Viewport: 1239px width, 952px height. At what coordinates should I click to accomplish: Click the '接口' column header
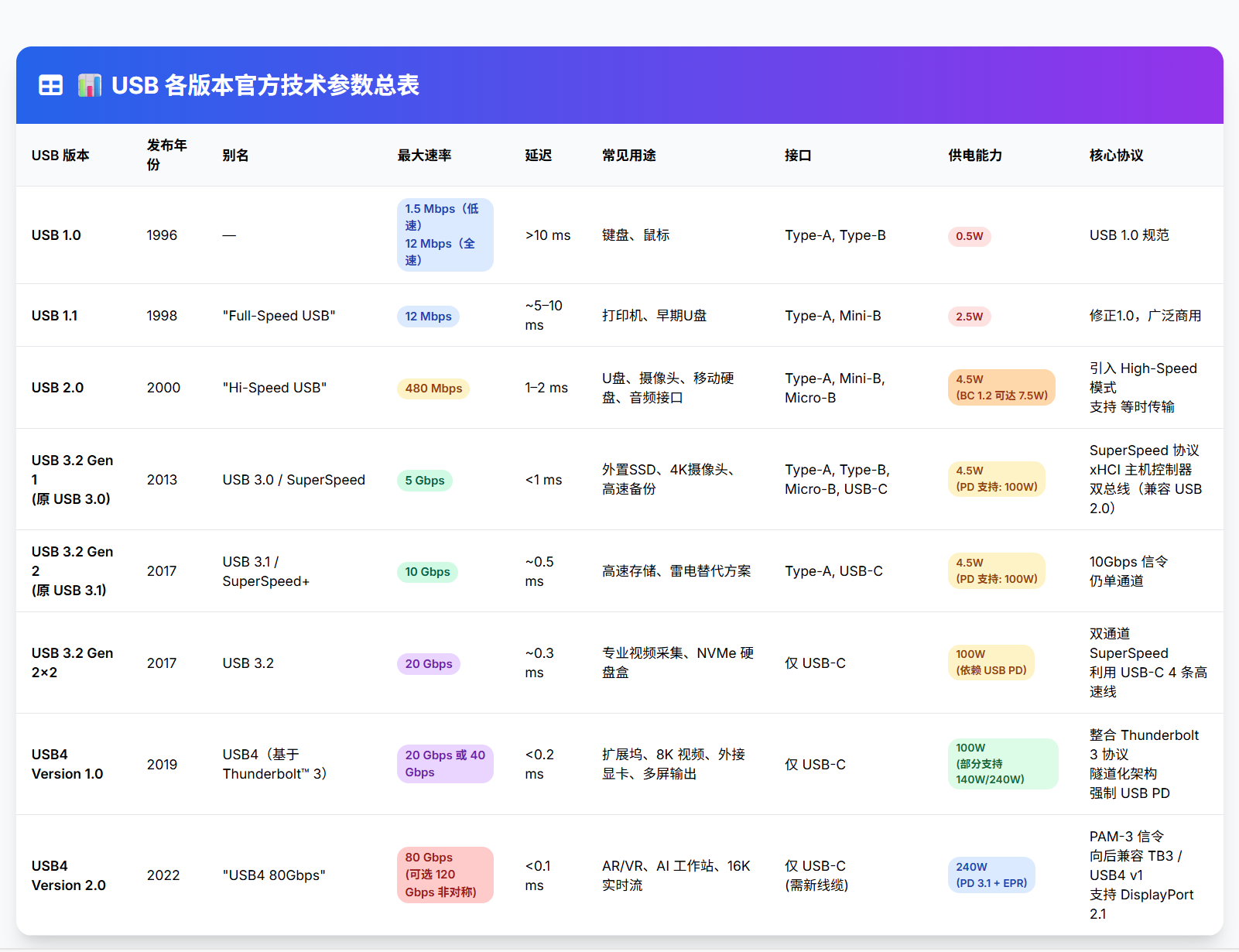798,156
